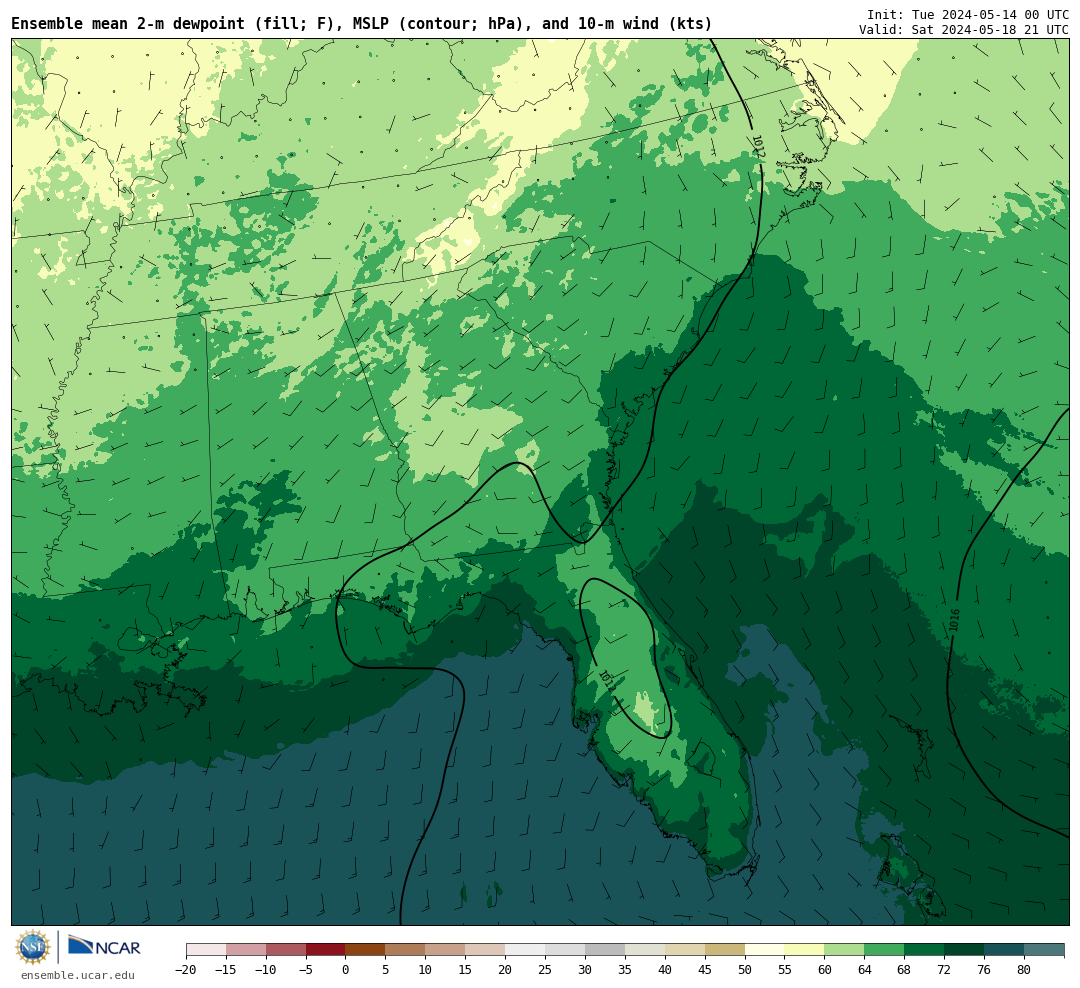
Task: Pick the 20 to 25 off-white swatch
Action: (x=526, y=950)
